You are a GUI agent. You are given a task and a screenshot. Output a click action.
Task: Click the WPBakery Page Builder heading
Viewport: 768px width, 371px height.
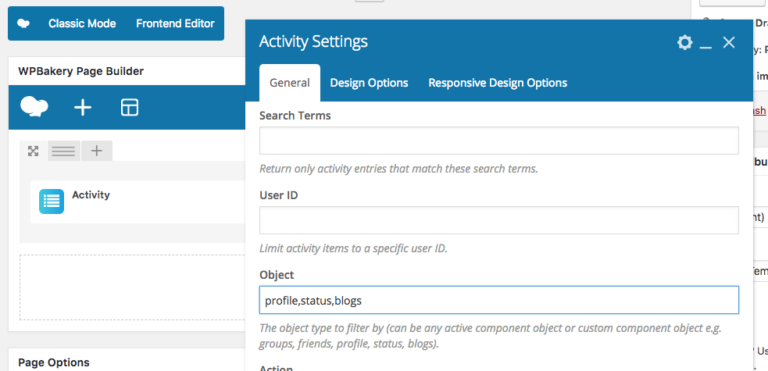[x=81, y=71]
